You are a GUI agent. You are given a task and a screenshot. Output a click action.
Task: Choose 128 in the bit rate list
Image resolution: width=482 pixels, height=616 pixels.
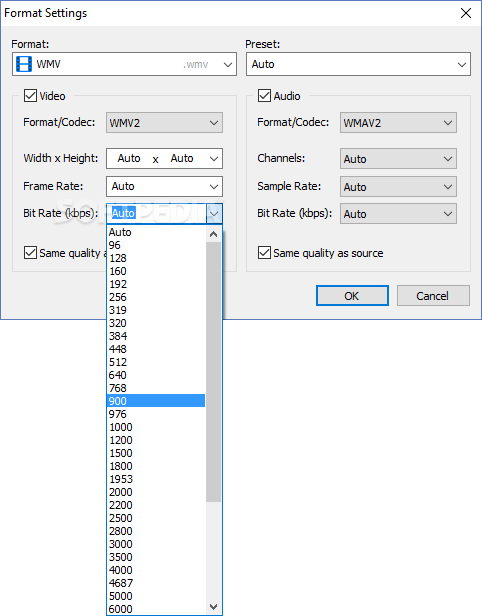click(156, 258)
